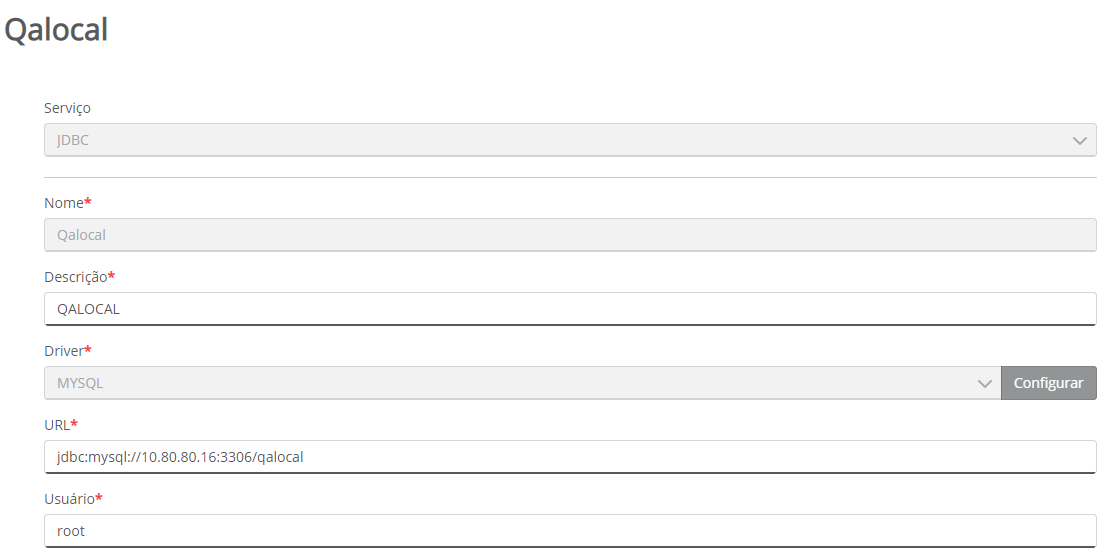The width and height of the screenshot is (1118, 557).
Task: Click the Nome field label
Action: (63, 203)
